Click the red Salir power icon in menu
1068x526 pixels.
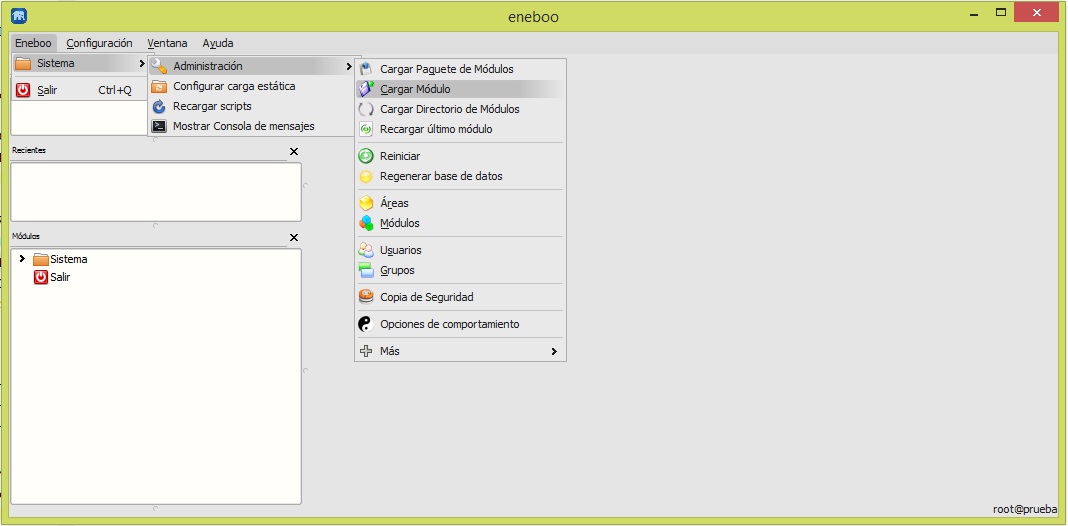tap(24, 90)
